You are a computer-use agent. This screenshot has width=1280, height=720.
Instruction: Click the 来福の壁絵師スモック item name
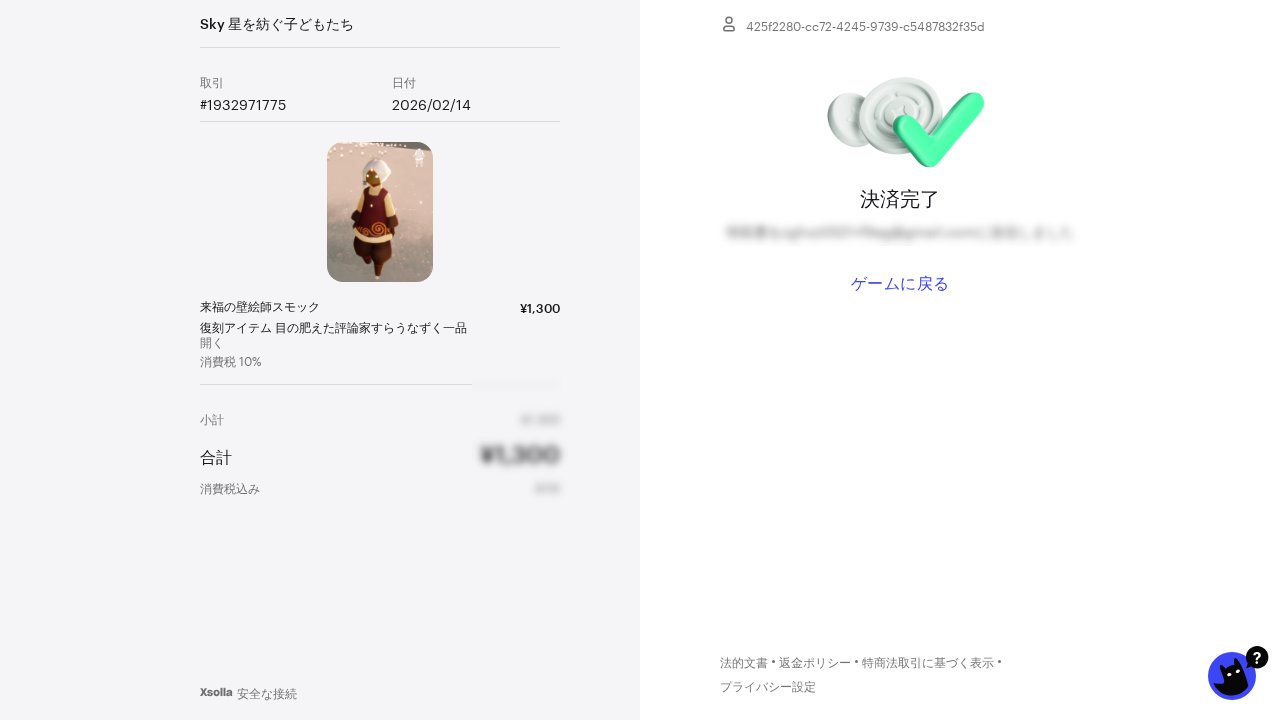click(260, 307)
